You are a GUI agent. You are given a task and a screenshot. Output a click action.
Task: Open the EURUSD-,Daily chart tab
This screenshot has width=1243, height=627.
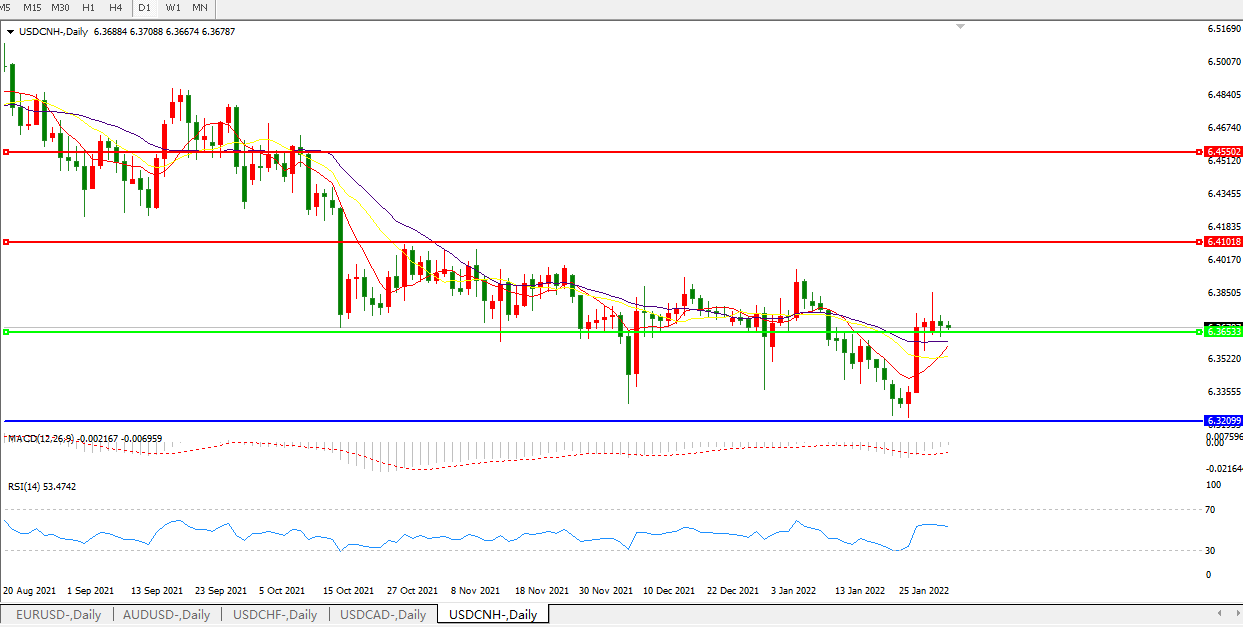58,615
